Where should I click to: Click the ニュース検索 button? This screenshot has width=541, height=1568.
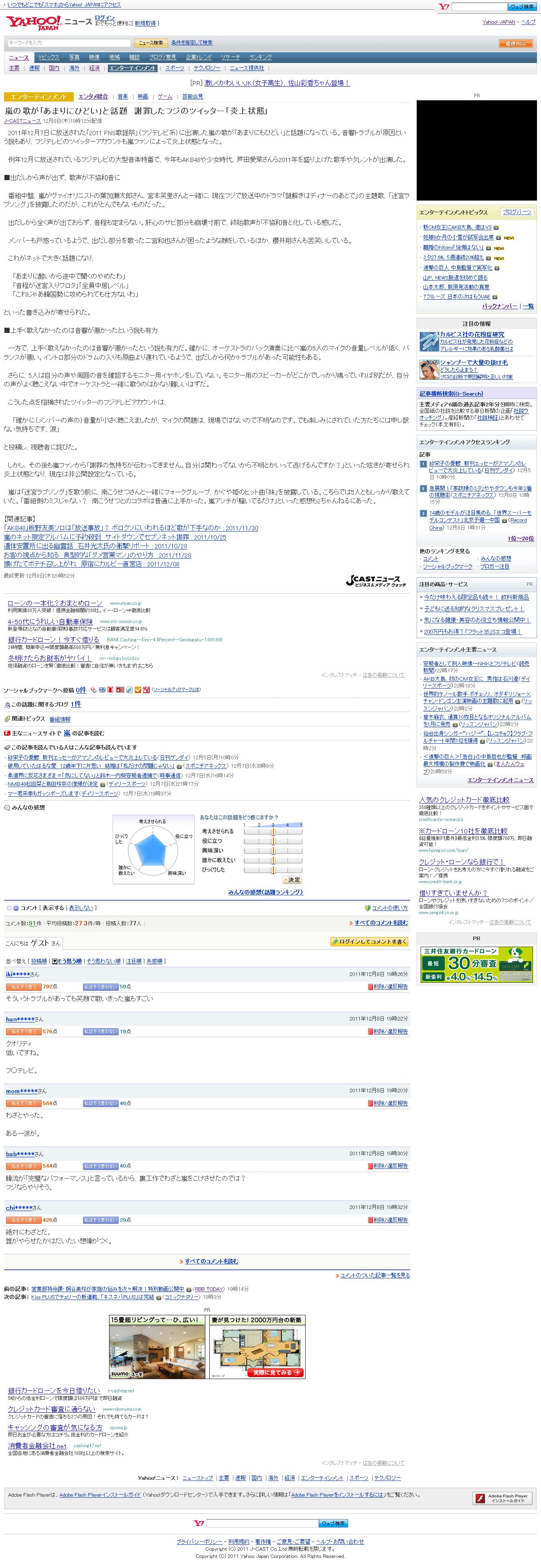point(150,43)
